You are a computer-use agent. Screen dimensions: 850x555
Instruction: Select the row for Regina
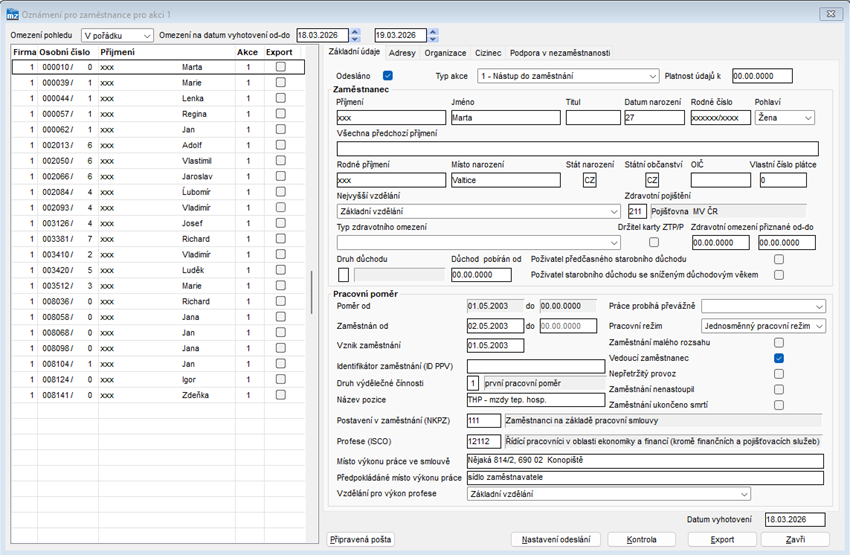tap(158, 114)
